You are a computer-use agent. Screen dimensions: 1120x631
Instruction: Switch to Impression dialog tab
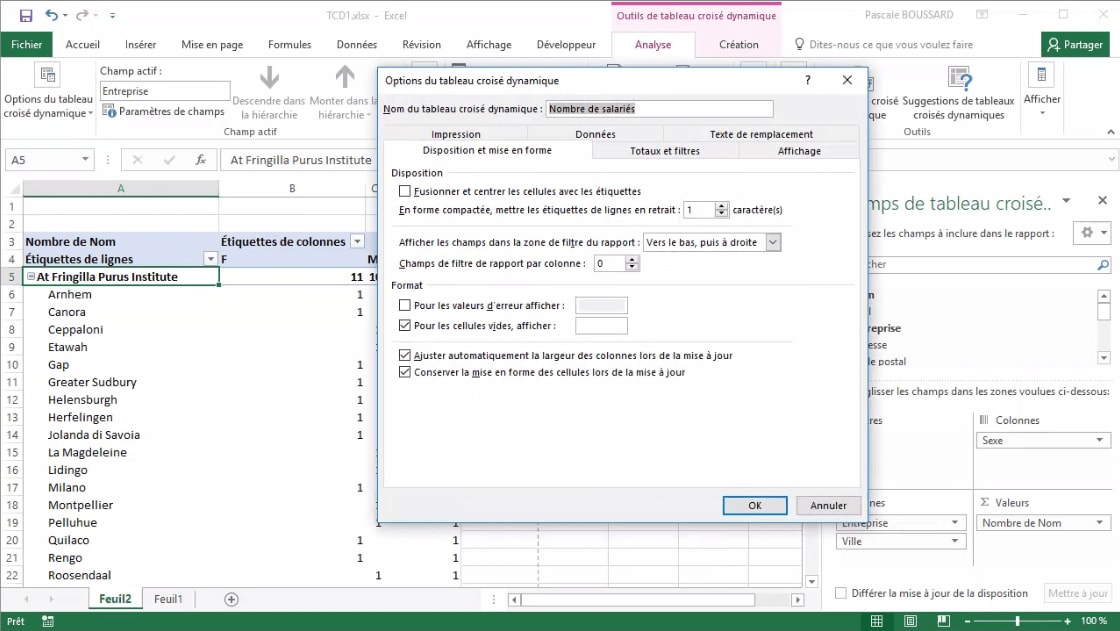456,134
